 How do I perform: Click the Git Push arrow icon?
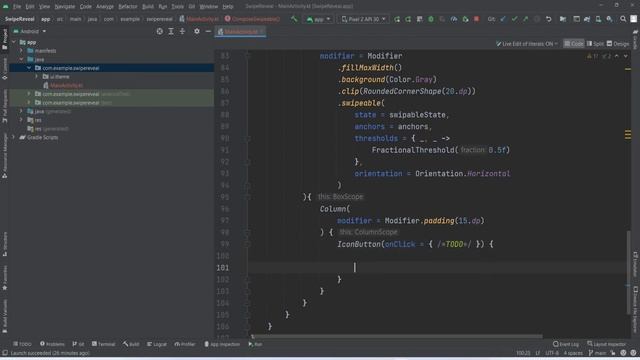pyautogui.click(x=526, y=19)
